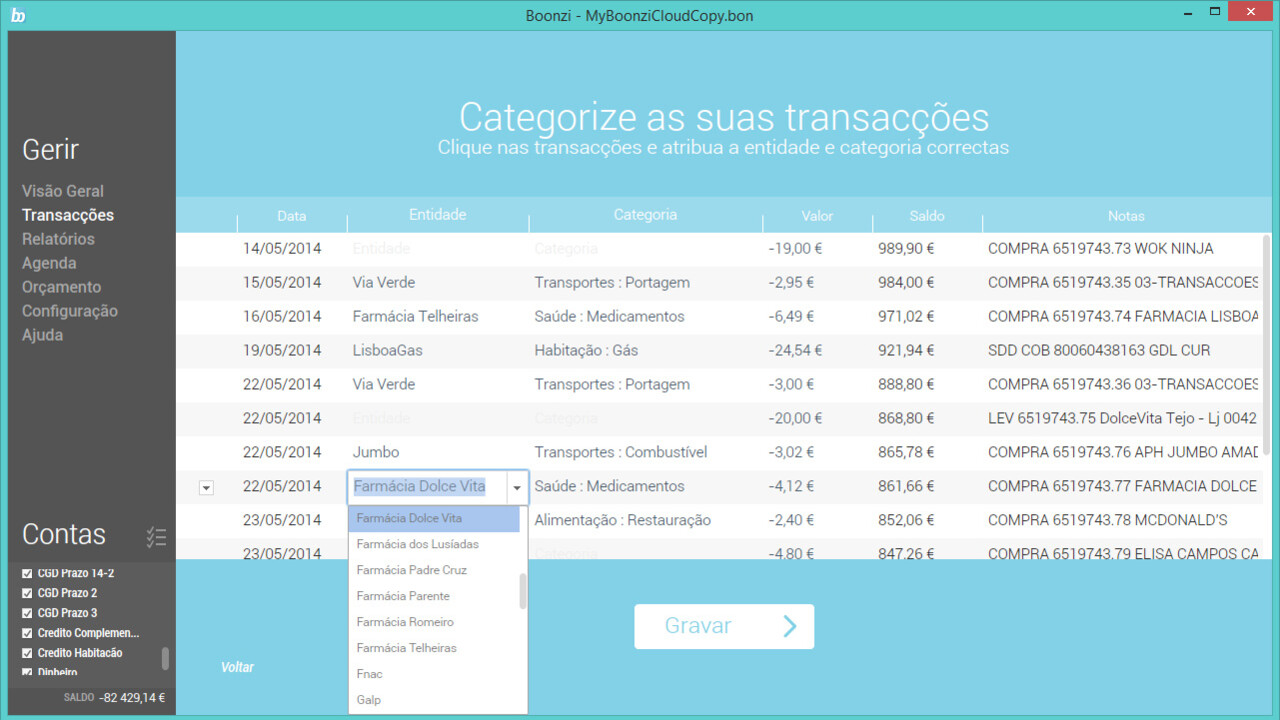The width and height of the screenshot is (1280, 720).
Task: Minimize the Boonzi window
Action: [1187, 13]
